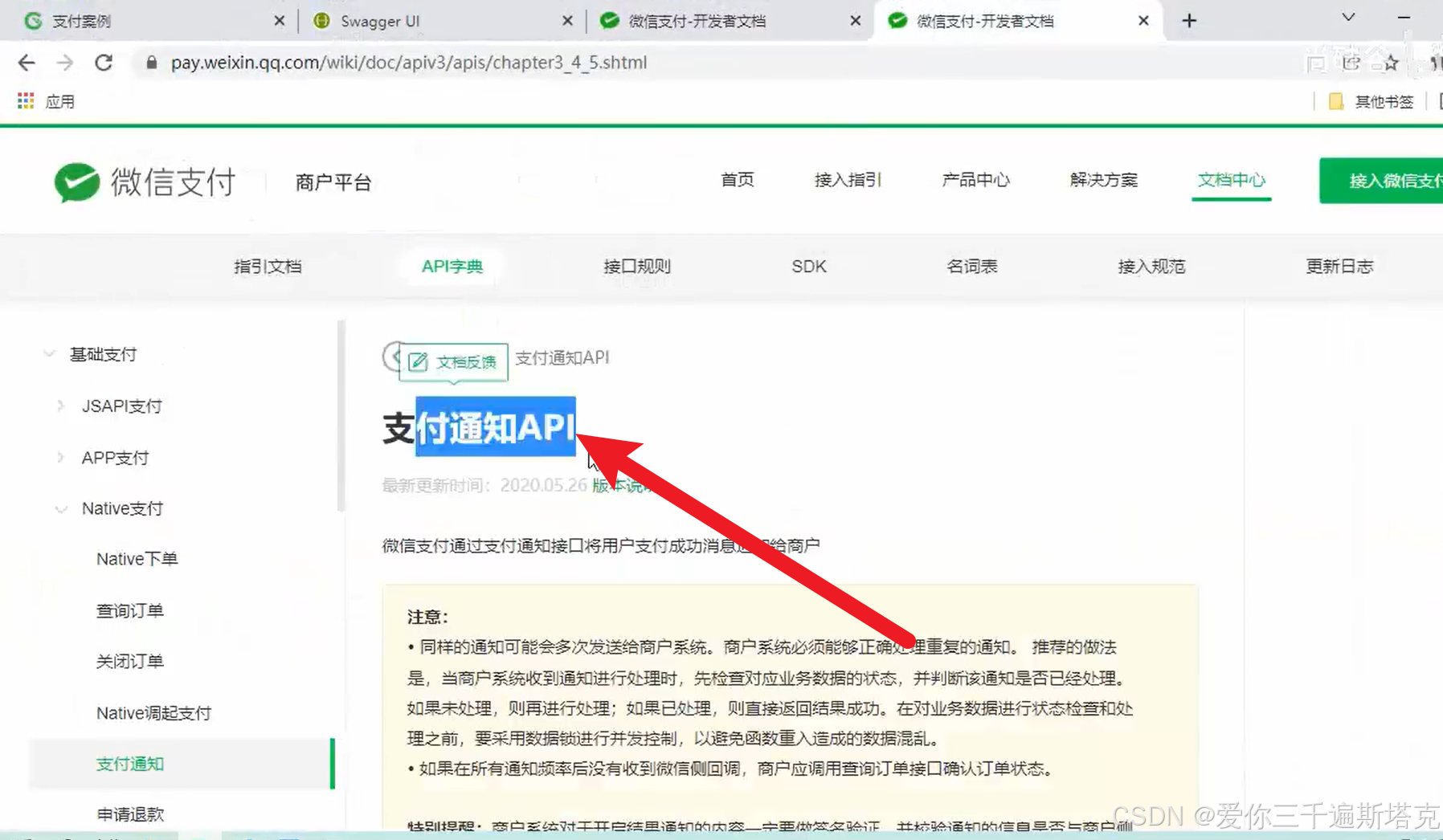
Task: Expand the JSAPI支付 tree chevron
Action: 61,406
